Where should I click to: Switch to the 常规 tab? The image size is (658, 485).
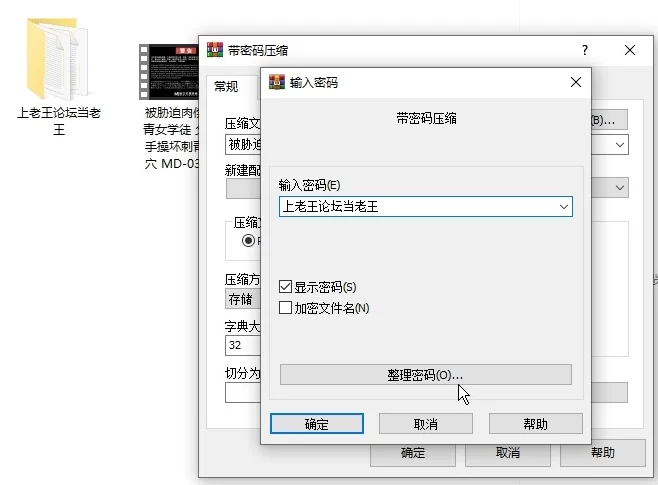click(226, 87)
